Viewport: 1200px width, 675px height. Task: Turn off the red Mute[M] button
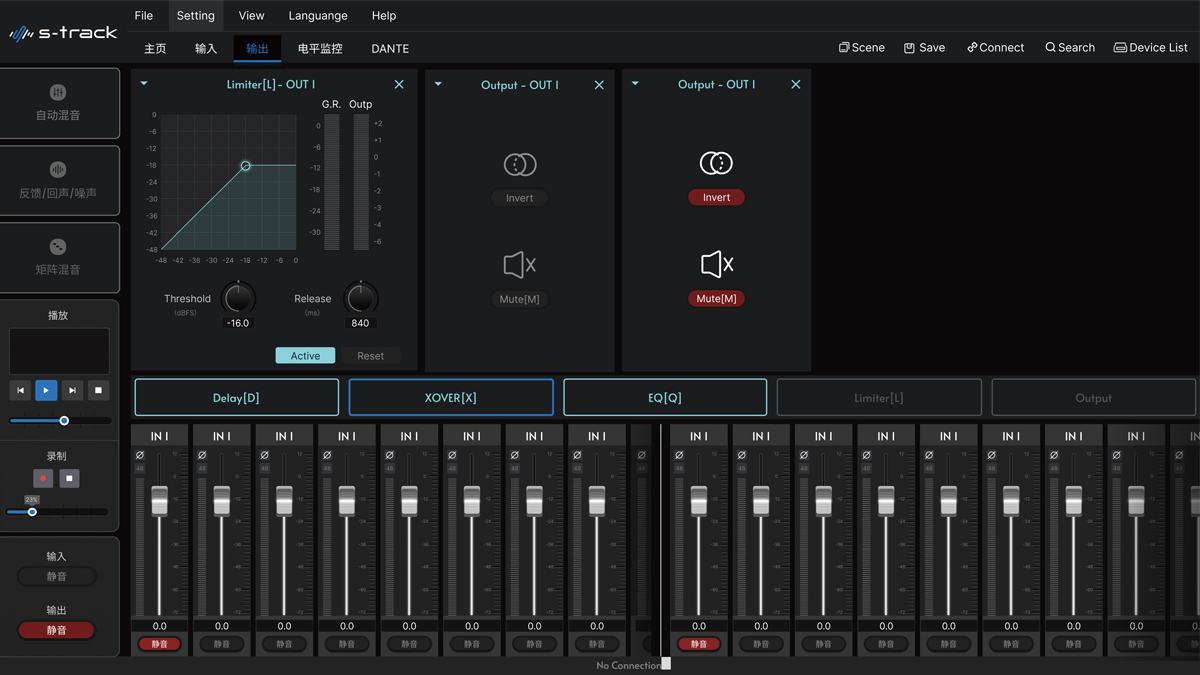point(716,299)
